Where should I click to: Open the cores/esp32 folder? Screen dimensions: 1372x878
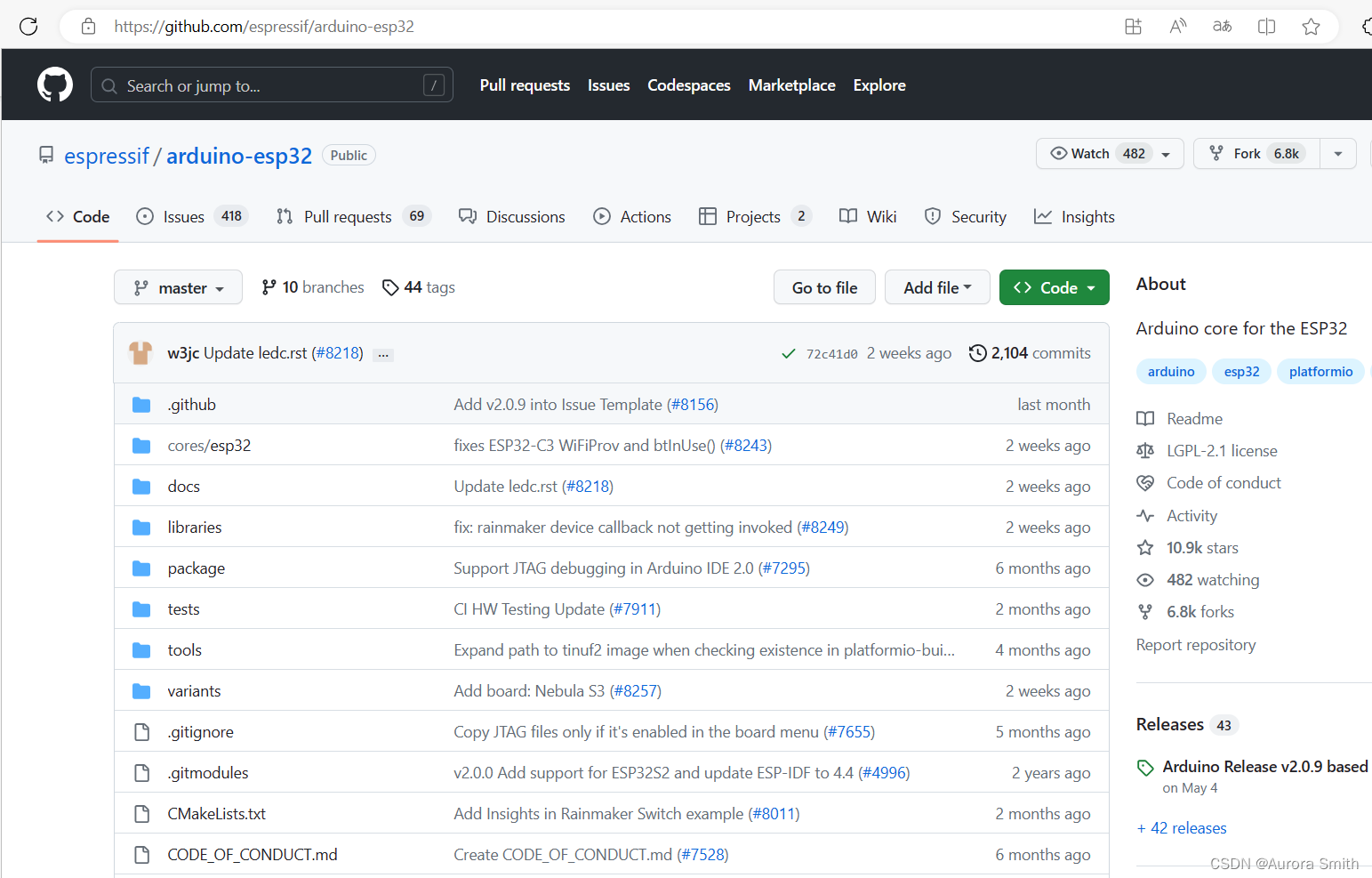tap(209, 446)
